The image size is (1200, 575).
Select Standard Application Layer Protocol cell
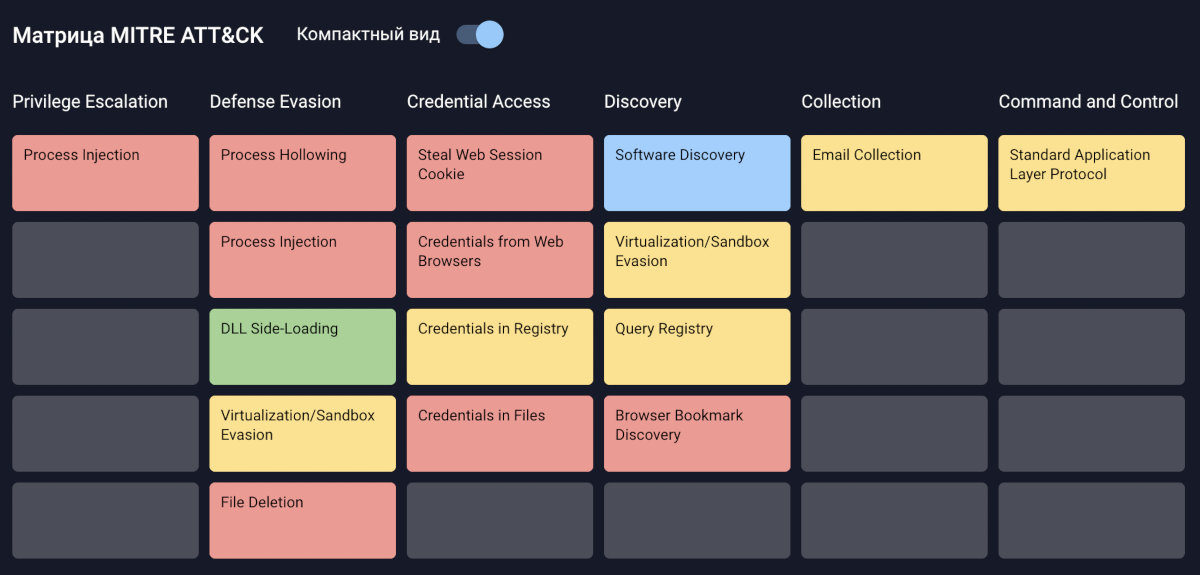pos(1091,173)
